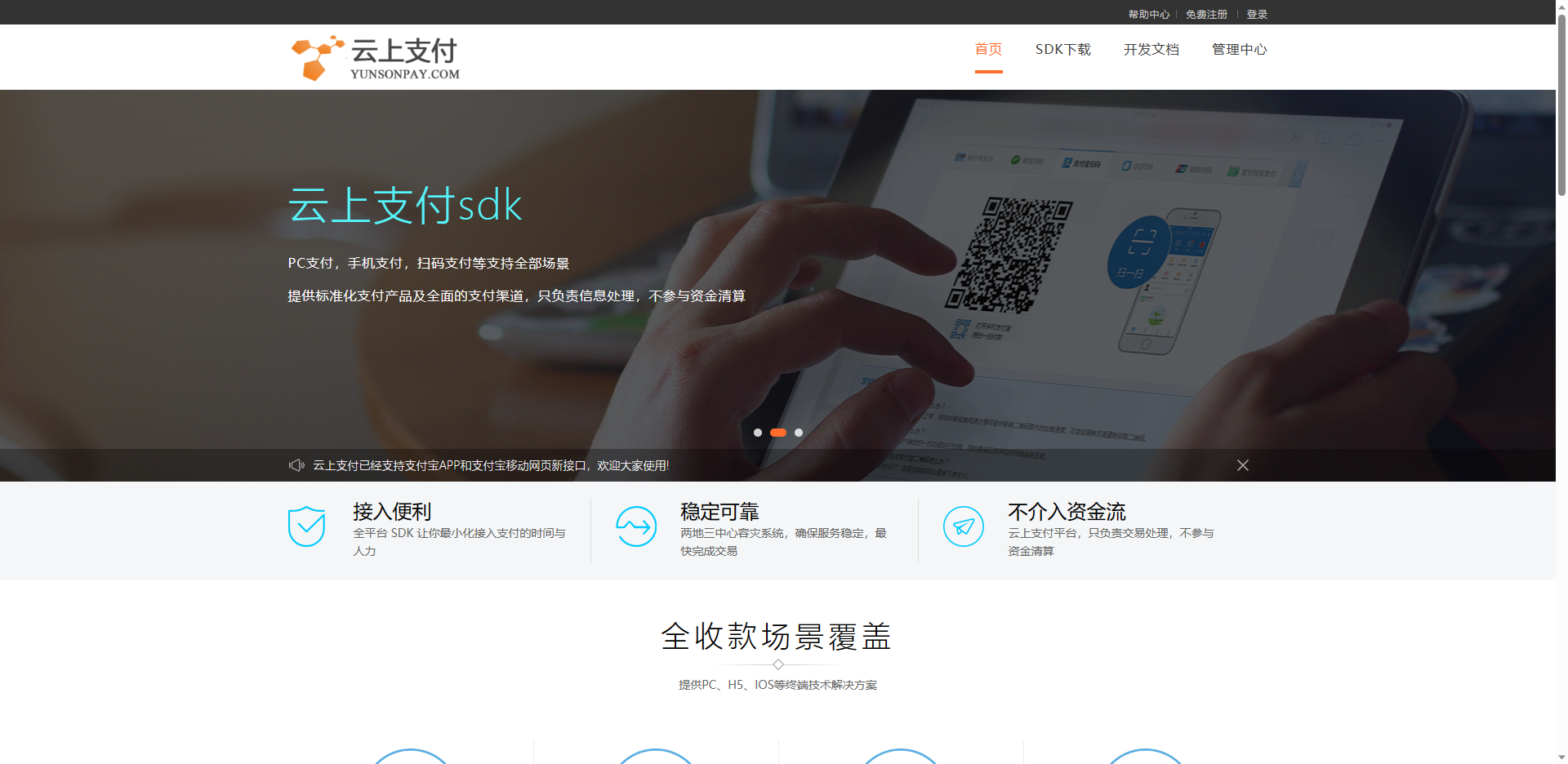Click the QR code in banner image
The height and width of the screenshot is (764, 1568).
[1009, 255]
